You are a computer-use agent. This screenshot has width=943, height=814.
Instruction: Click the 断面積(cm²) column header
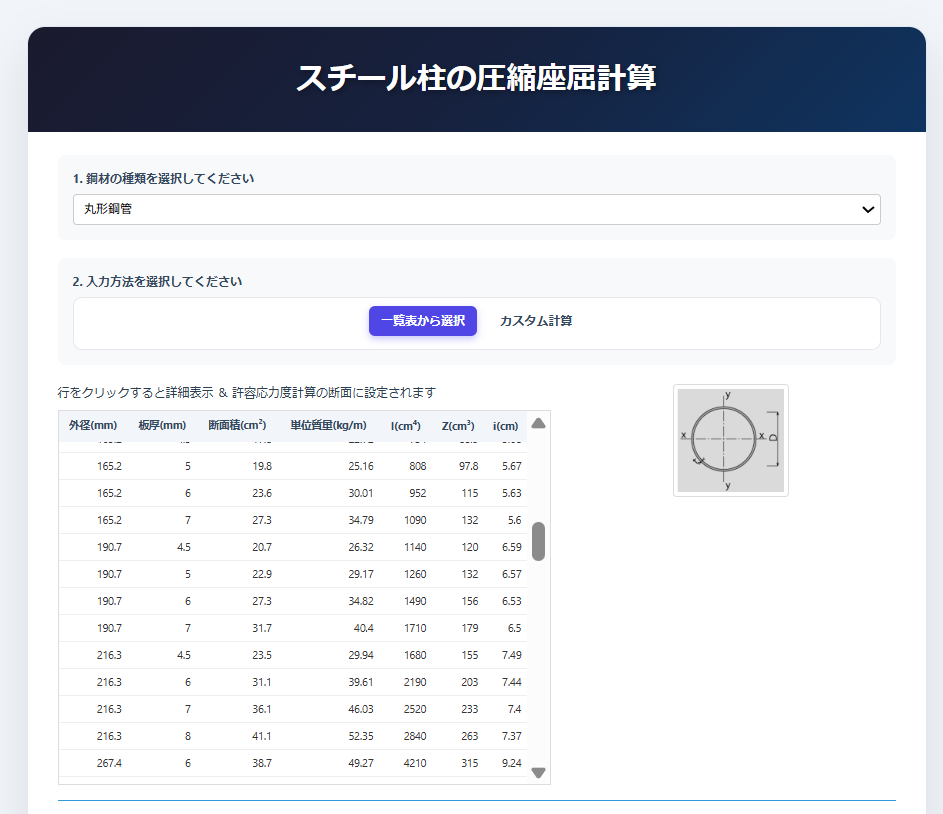click(x=236, y=426)
